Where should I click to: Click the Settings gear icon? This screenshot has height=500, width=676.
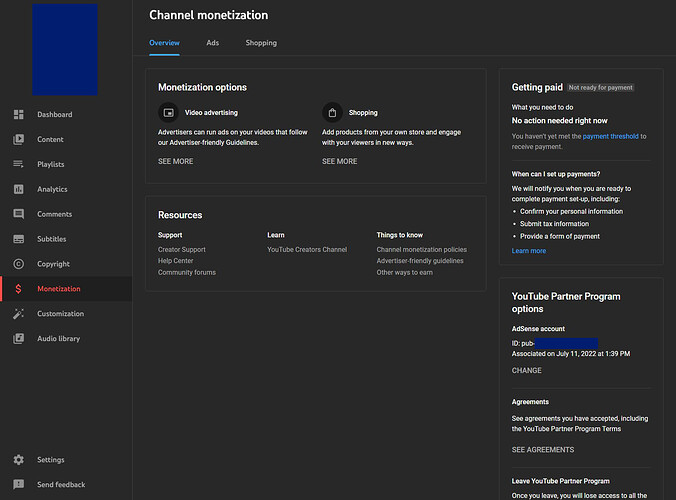tap(19, 459)
